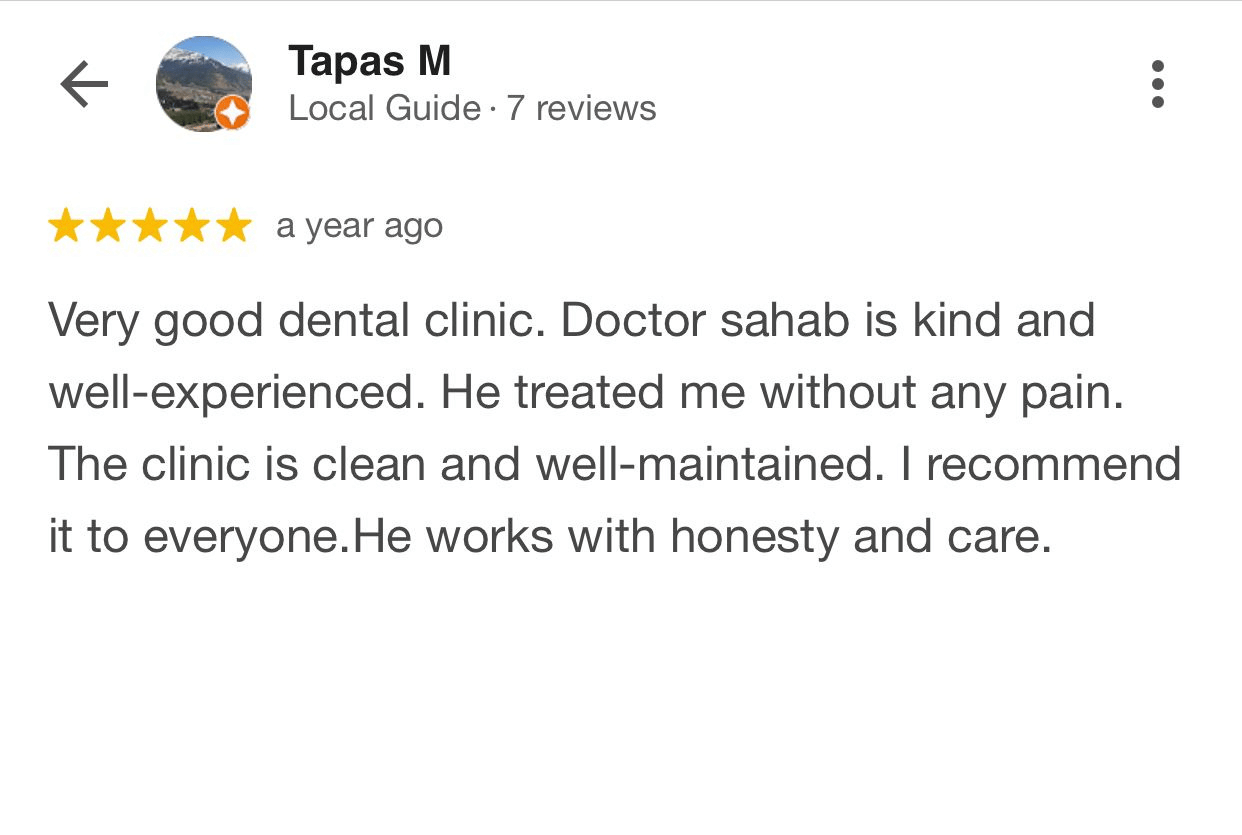Click the 'a year ago' timestamp
Screen dimensions: 1242x835
359,226
